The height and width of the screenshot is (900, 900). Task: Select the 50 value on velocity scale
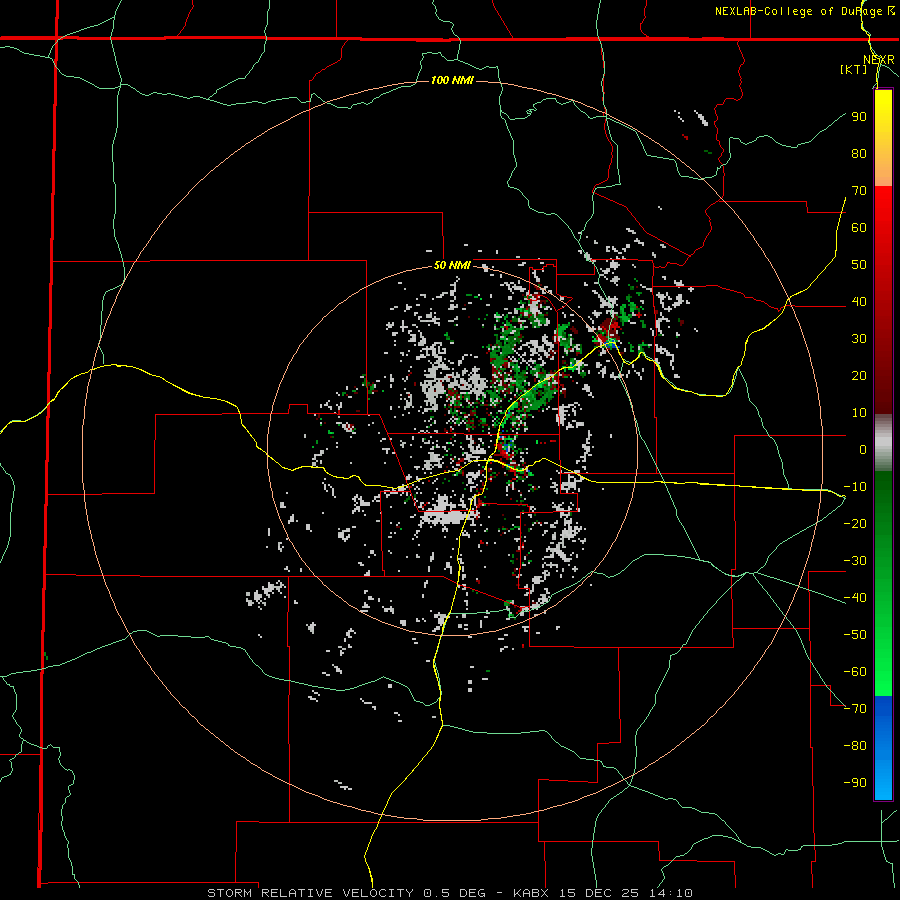point(859,265)
